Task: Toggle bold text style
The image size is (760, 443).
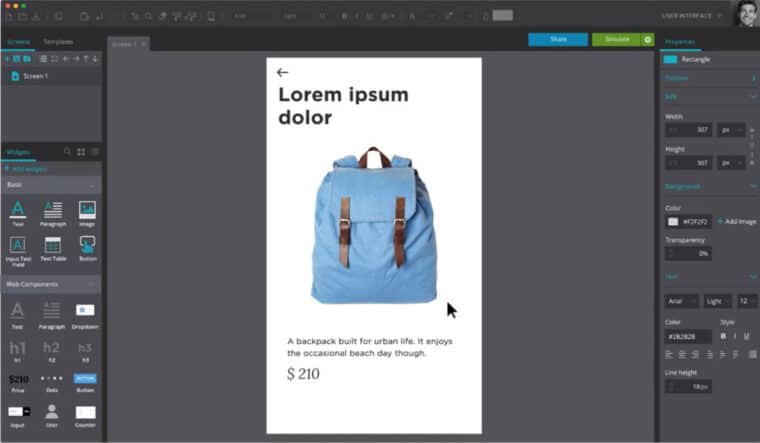Action: click(x=723, y=336)
